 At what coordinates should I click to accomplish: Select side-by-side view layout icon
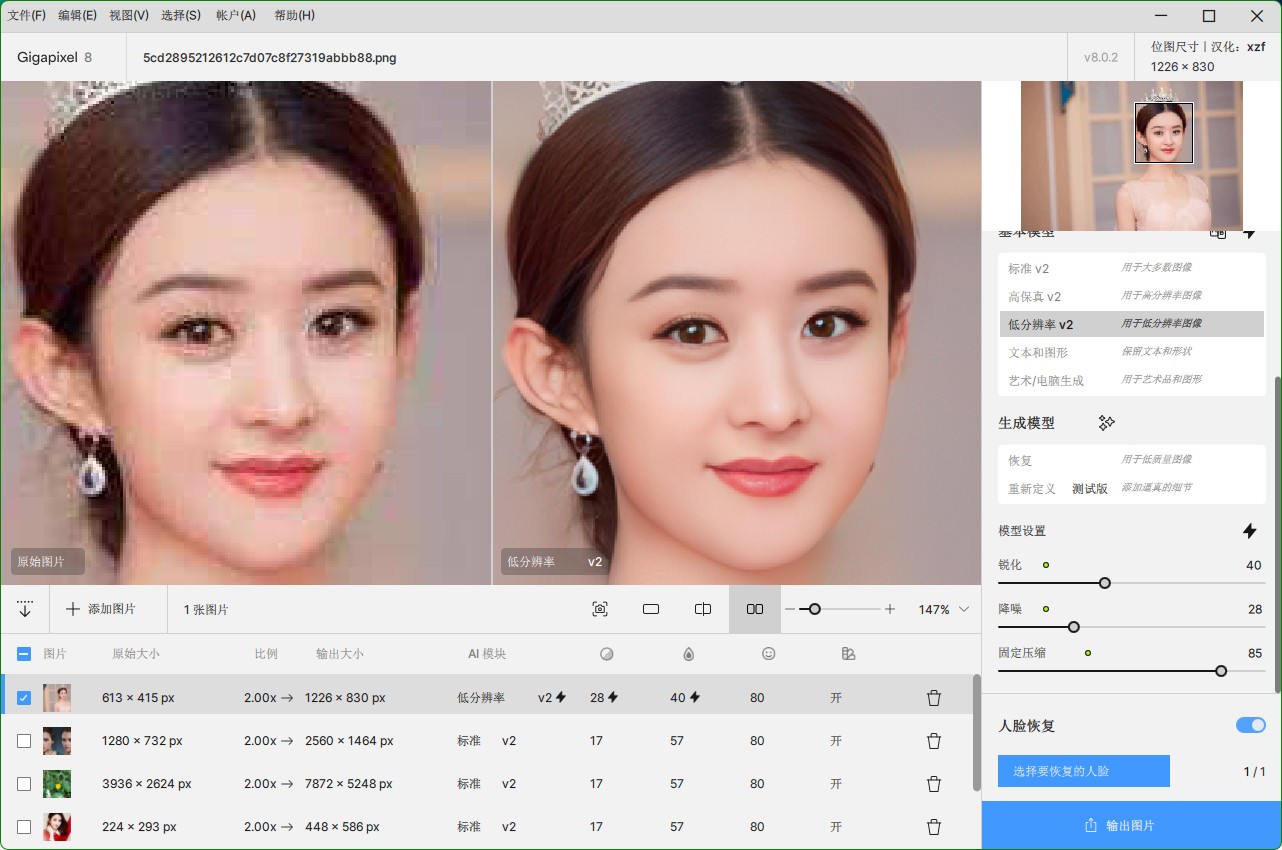pyautogui.click(x=755, y=609)
